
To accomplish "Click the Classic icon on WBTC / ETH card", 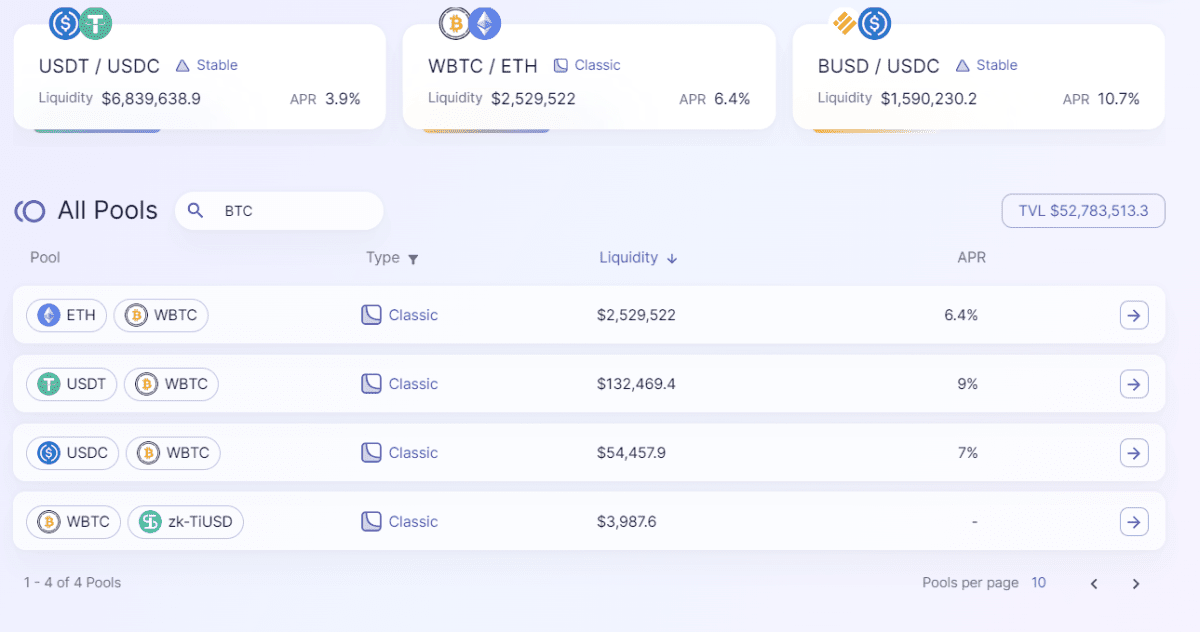I will 561,66.
